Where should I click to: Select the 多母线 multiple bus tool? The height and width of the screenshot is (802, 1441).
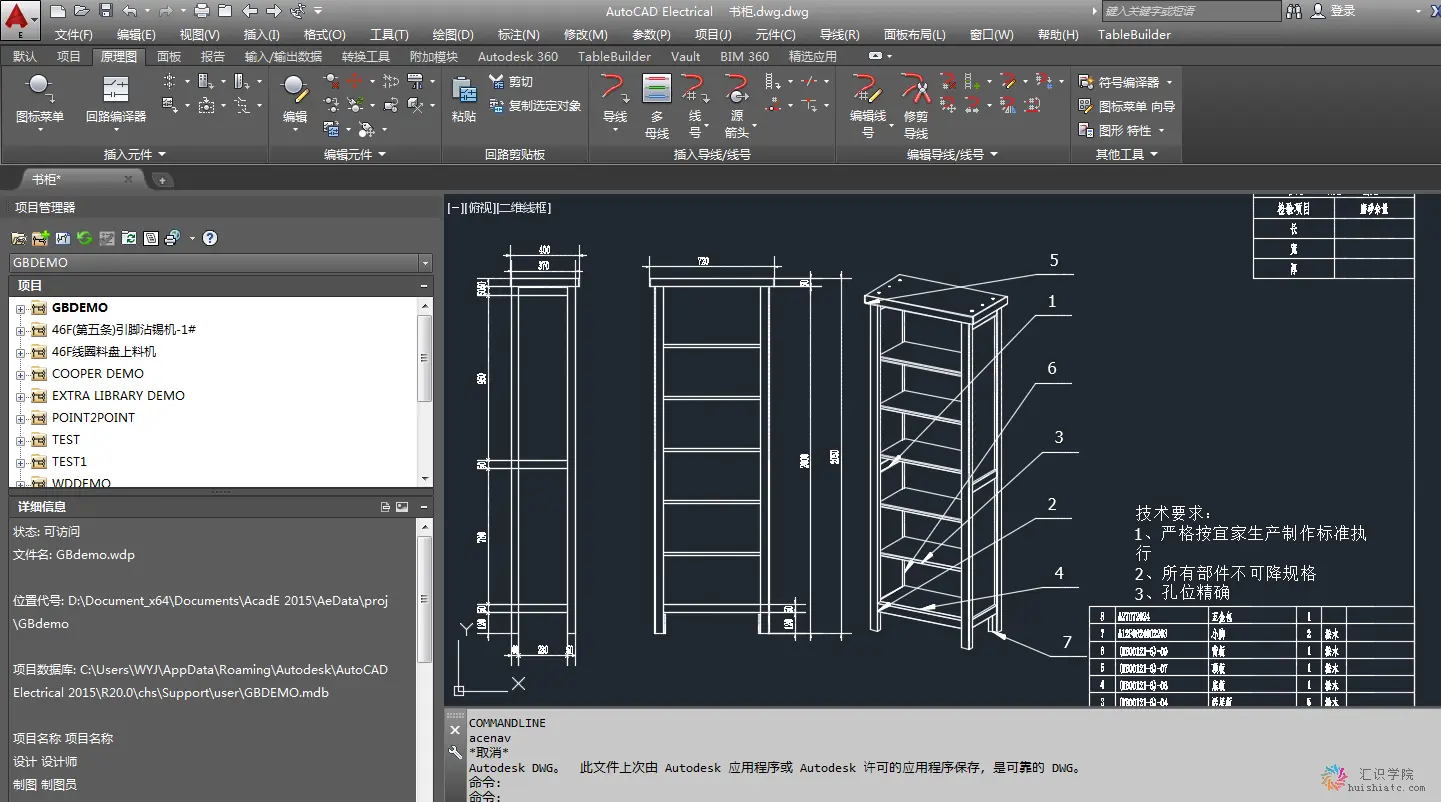pyautogui.click(x=657, y=105)
